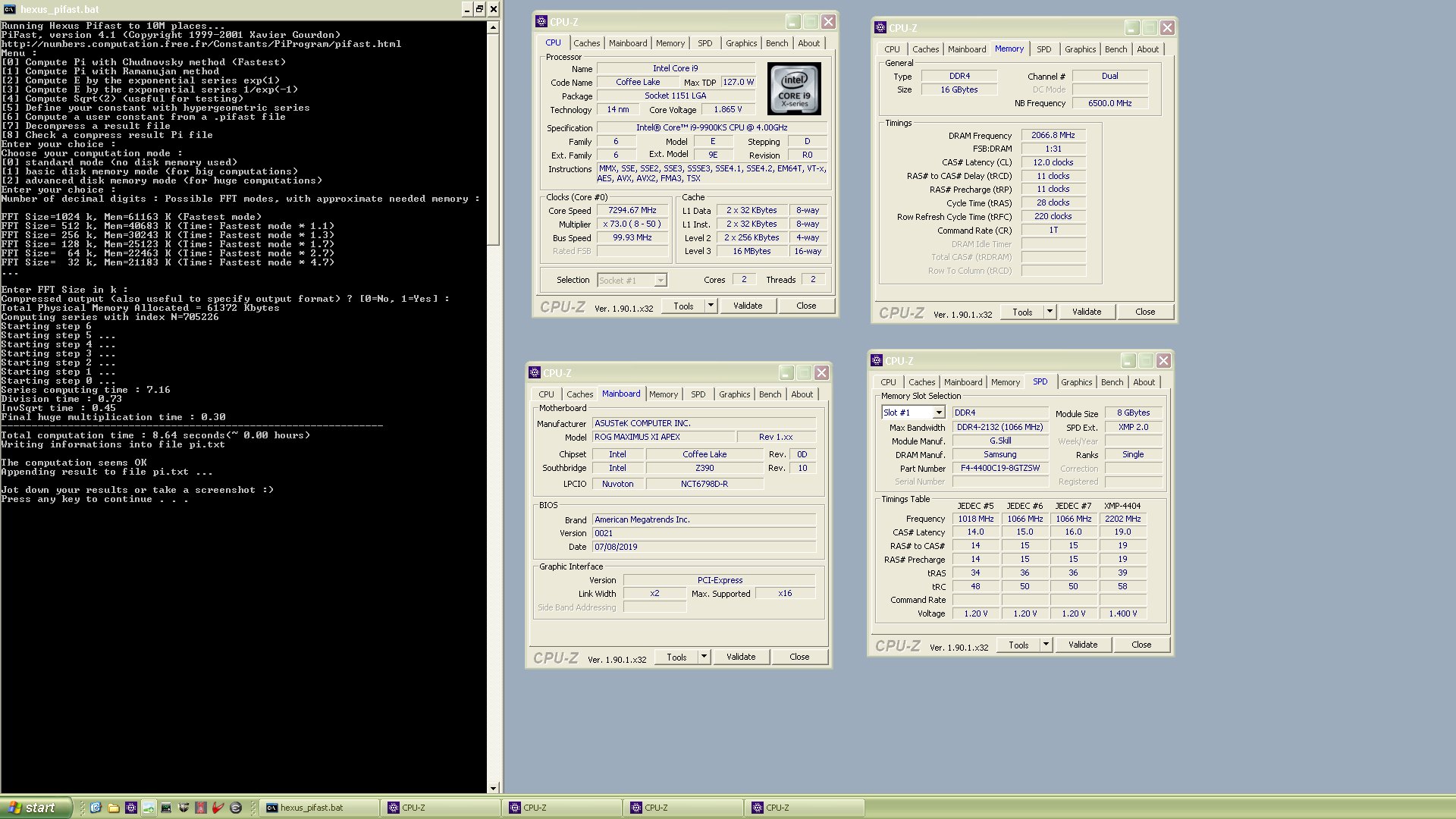Image resolution: width=1456 pixels, height=819 pixels.
Task: Minimize the CPU-Z window showing the CPU tab
Action: [x=792, y=22]
